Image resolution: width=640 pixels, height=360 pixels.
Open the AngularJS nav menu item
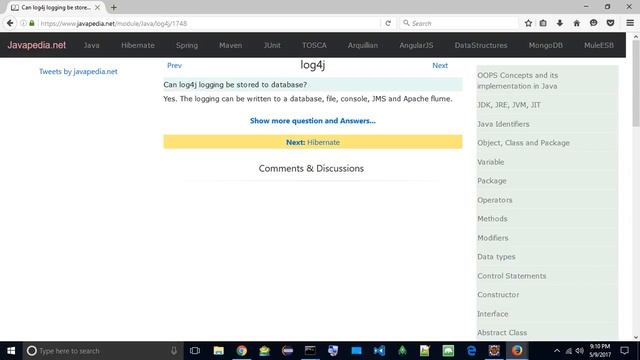click(416, 45)
